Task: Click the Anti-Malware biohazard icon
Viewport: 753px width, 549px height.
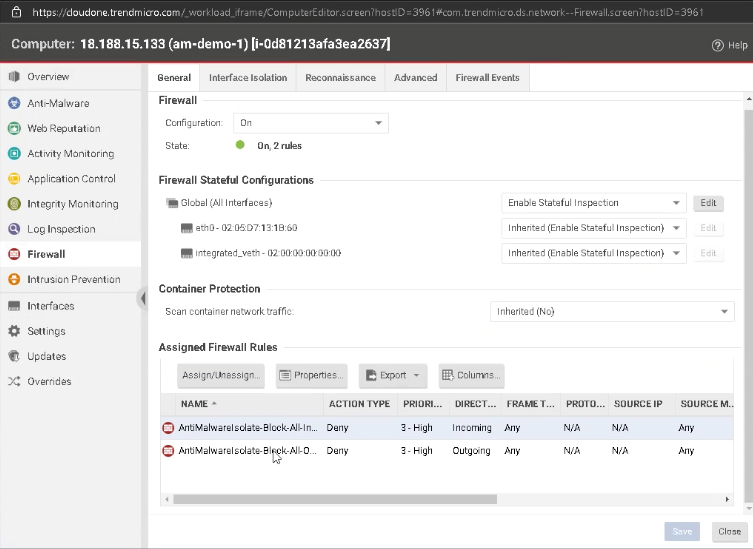Action: pyautogui.click(x=14, y=103)
